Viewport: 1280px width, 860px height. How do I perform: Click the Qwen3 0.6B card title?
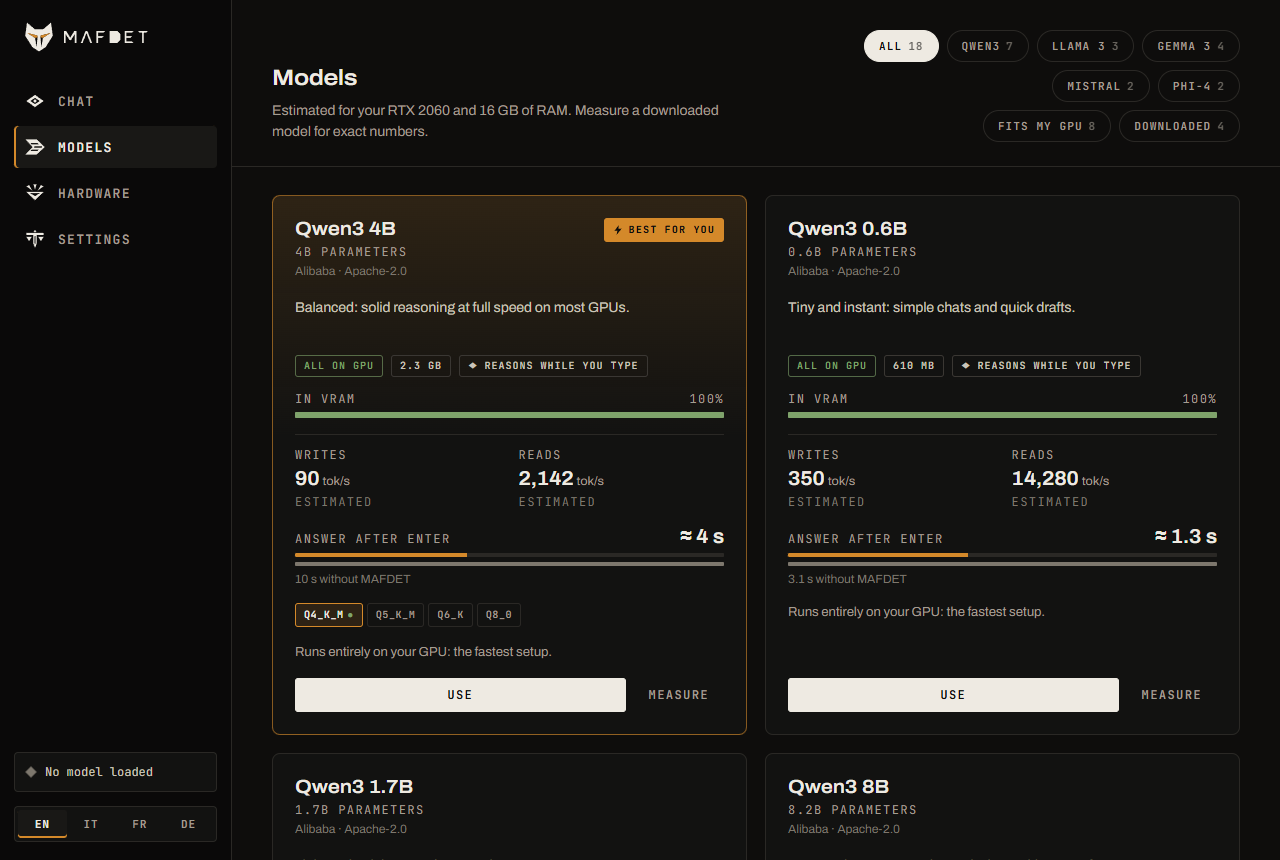[848, 229]
